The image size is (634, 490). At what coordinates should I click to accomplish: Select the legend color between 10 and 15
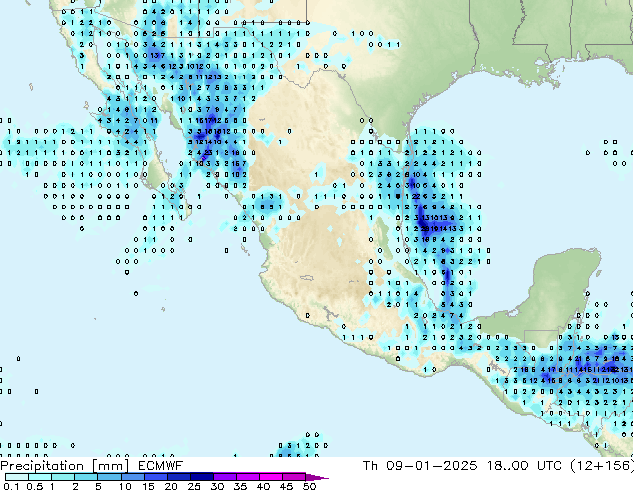point(135,477)
